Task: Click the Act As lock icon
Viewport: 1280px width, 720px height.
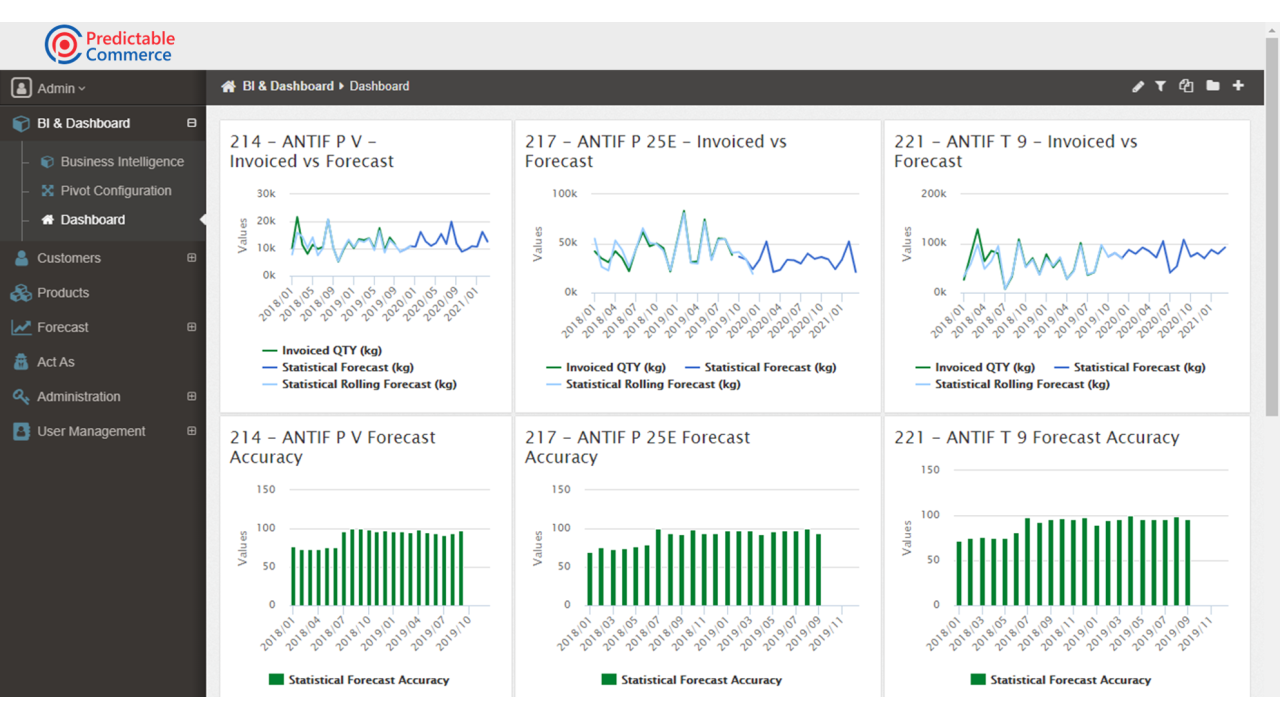Action: tap(21, 362)
